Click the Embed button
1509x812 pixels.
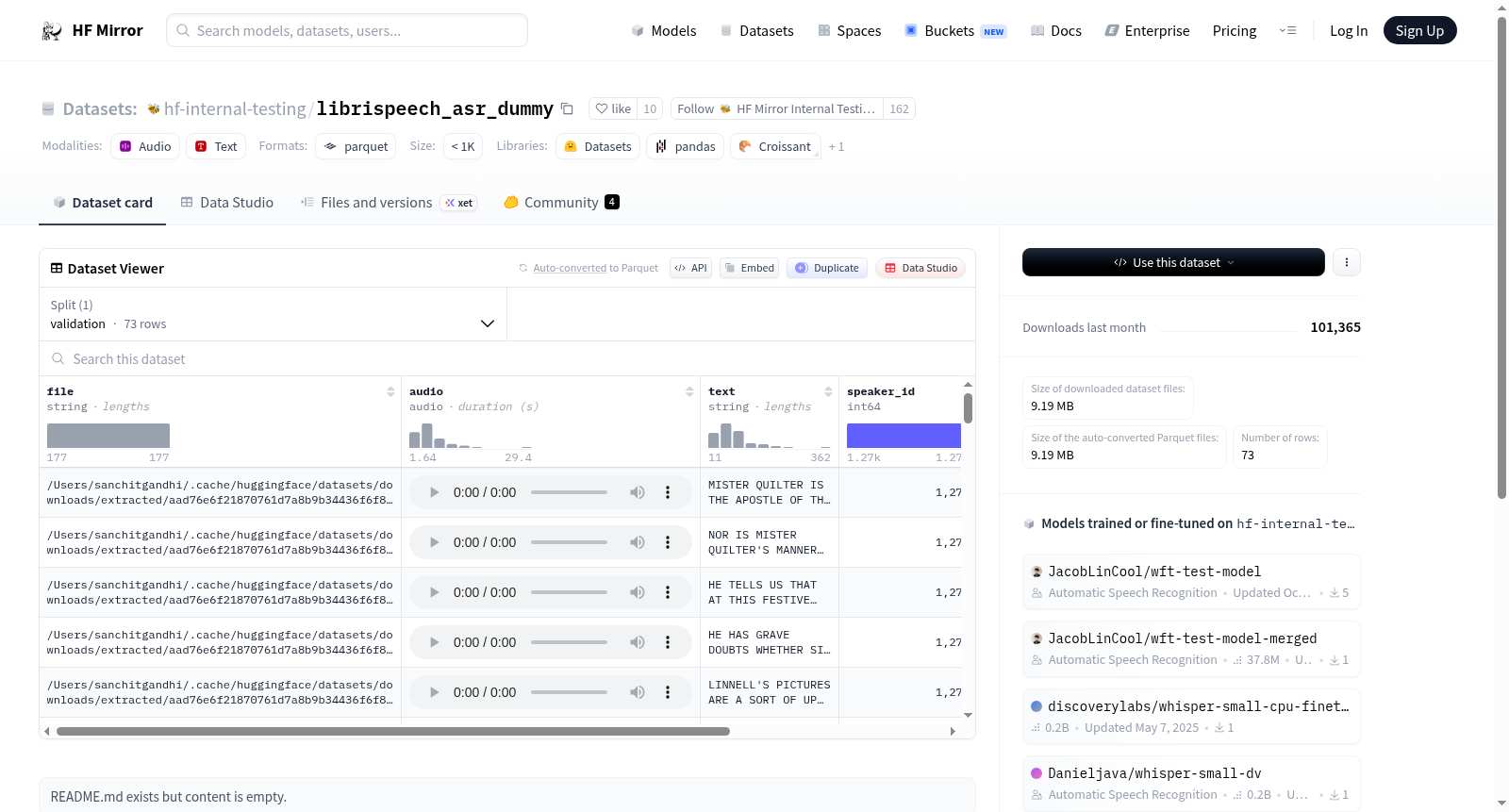[750, 268]
